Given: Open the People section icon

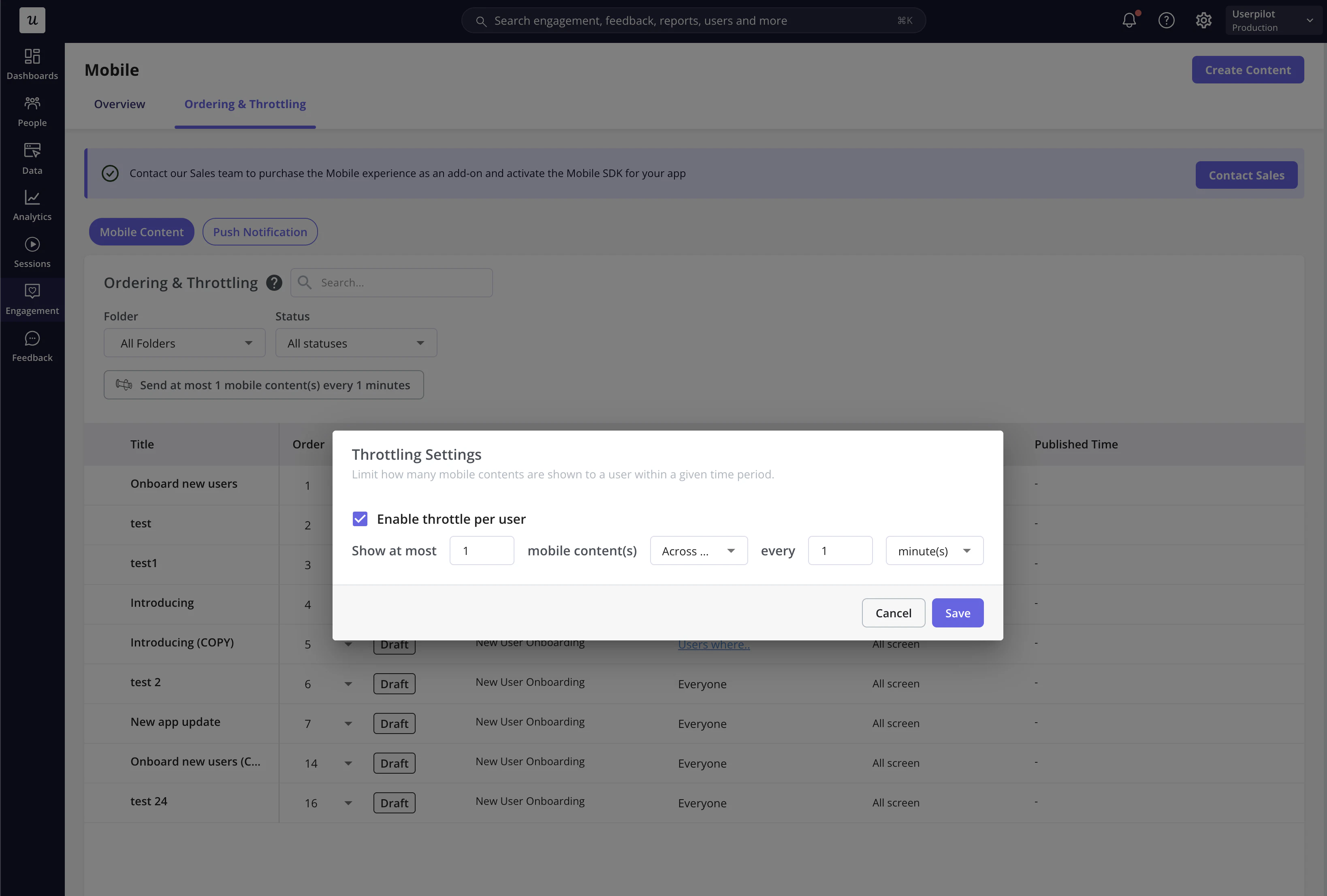Looking at the screenshot, I should (x=32, y=103).
